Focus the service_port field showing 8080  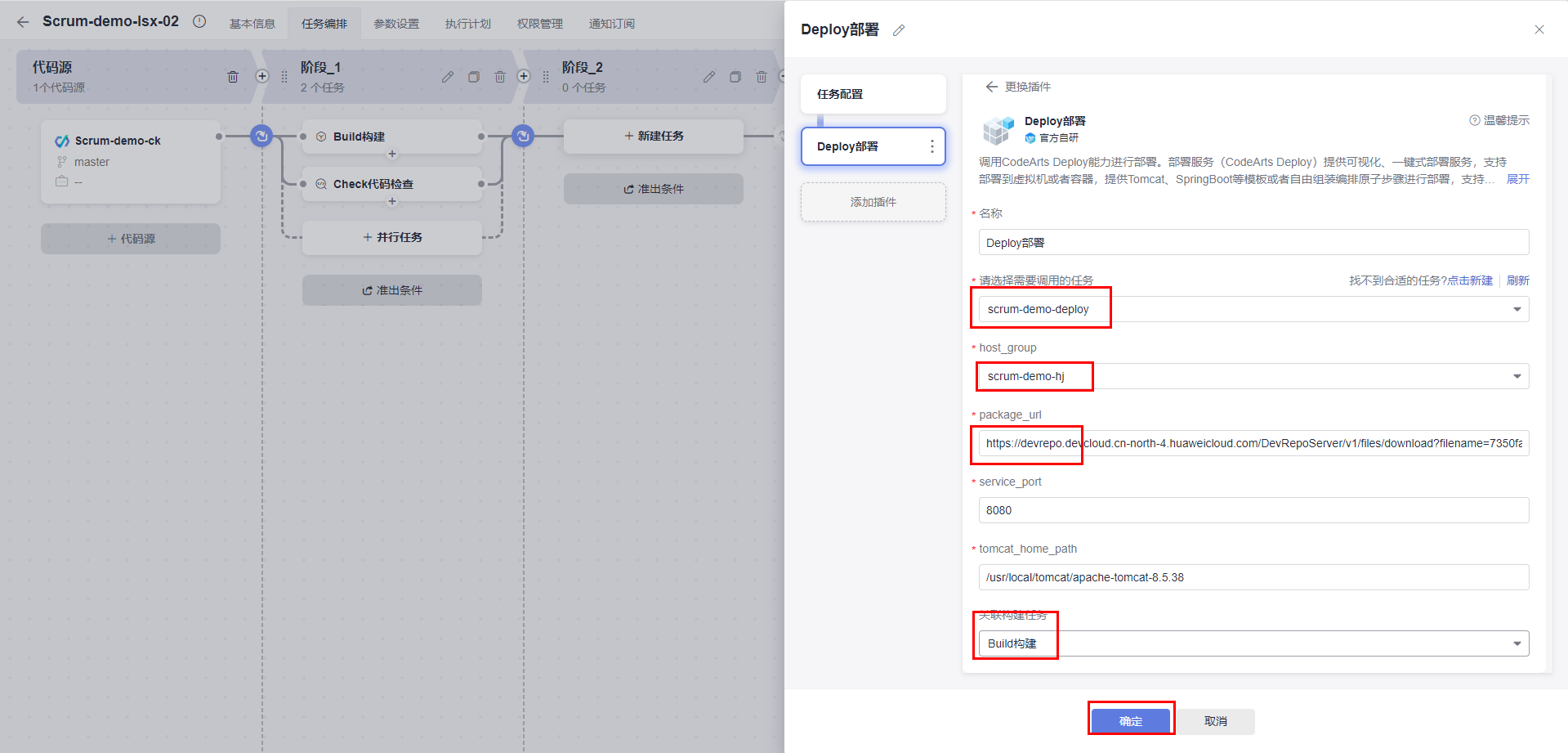coord(1253,510)
